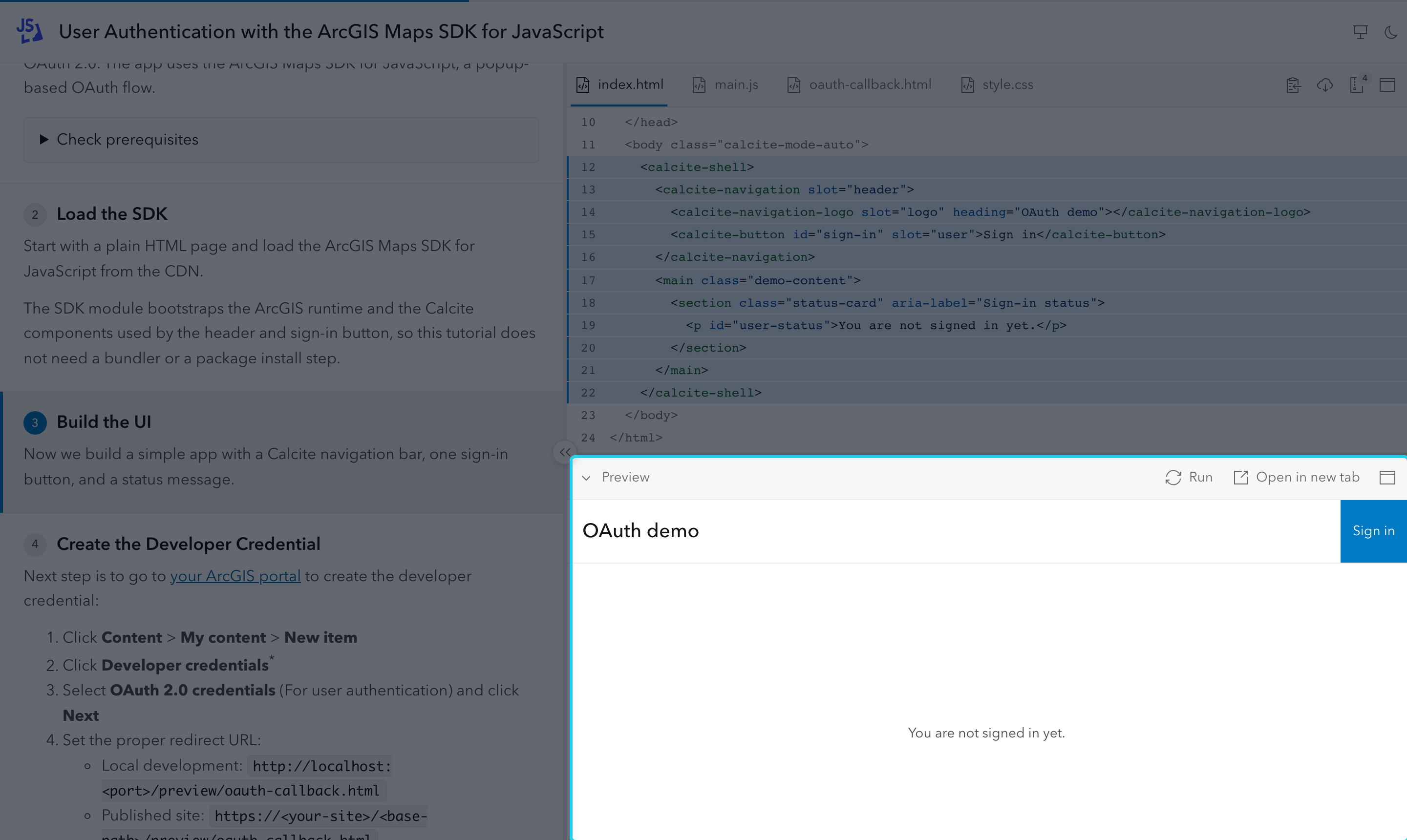Click the run refresh icon next to Run
Screen dimensions: 1407x840
[1173, 478]
